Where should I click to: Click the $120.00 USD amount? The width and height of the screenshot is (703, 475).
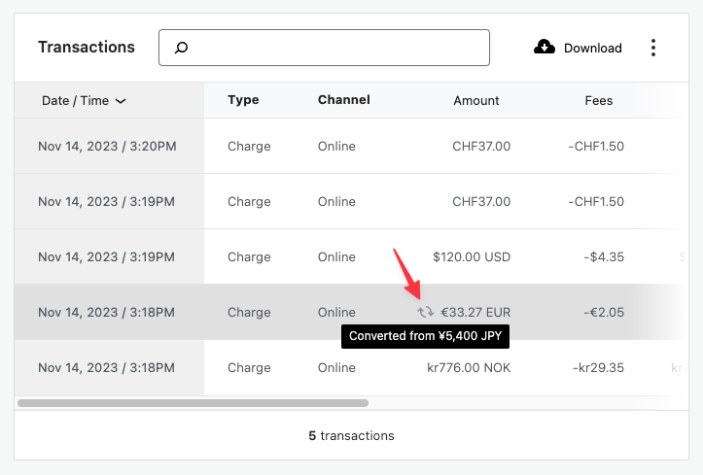[x=471, y=257]
